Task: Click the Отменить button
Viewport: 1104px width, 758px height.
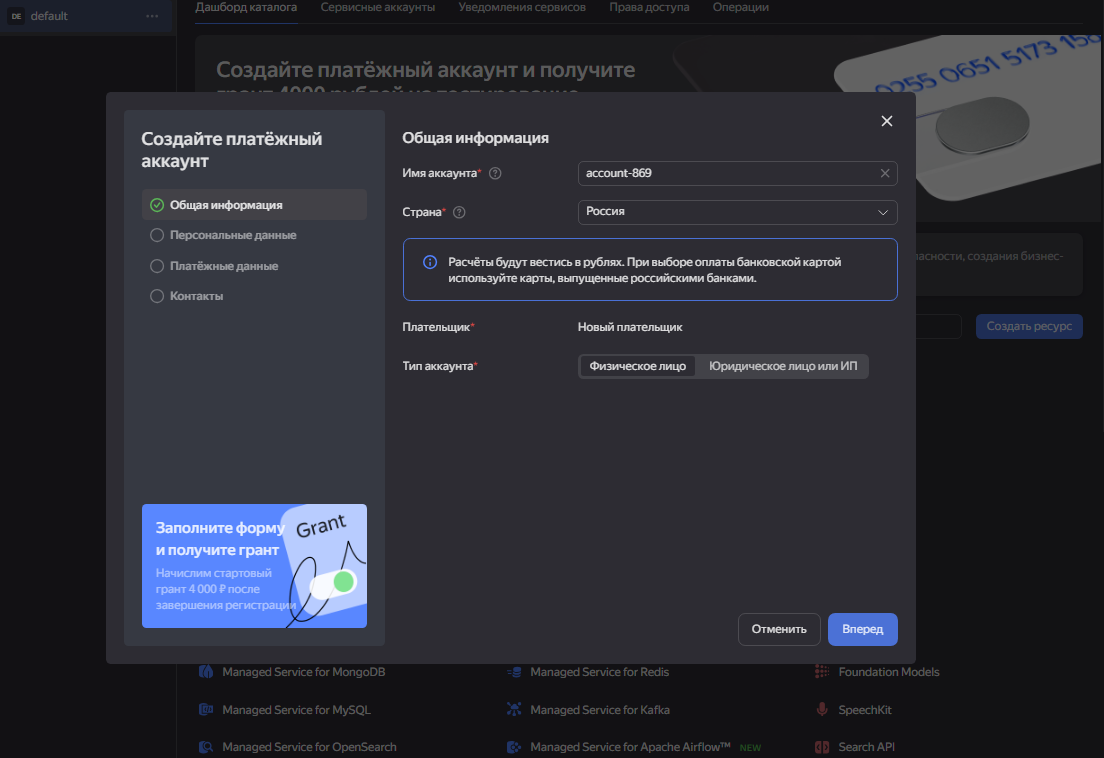Action: coord(778,629)
